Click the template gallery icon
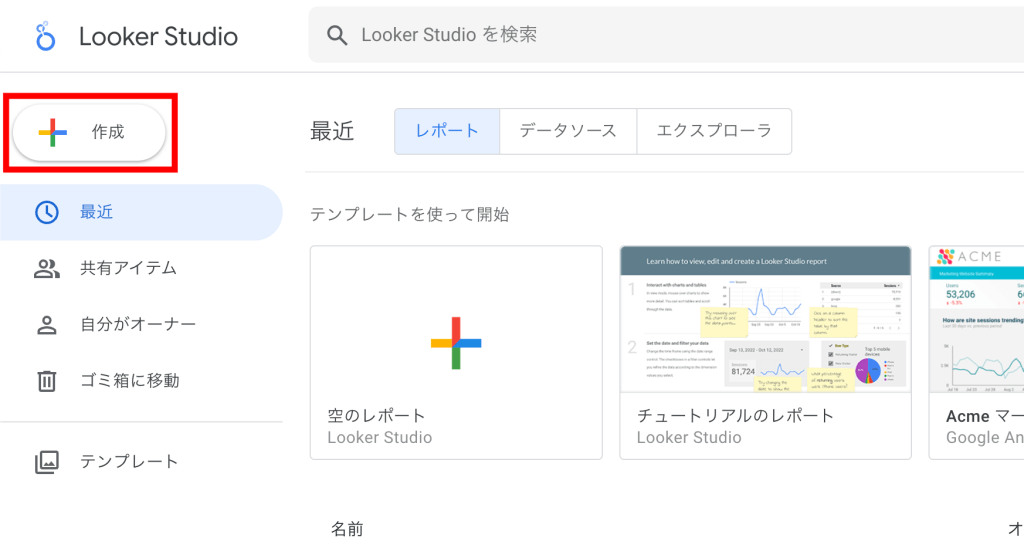Viewport: 1024px width, 548px height. [47, 462]
